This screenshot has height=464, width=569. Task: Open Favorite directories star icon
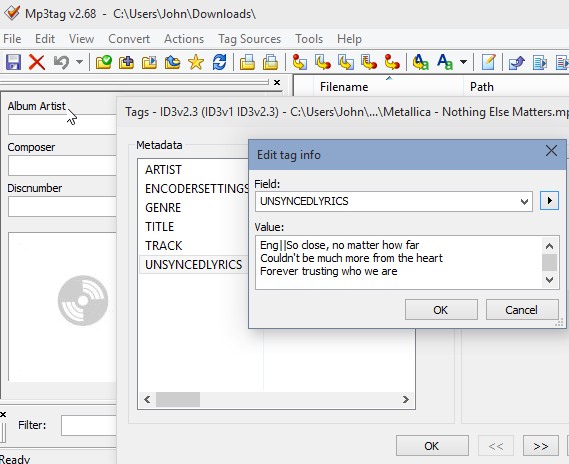click(196, 62)
